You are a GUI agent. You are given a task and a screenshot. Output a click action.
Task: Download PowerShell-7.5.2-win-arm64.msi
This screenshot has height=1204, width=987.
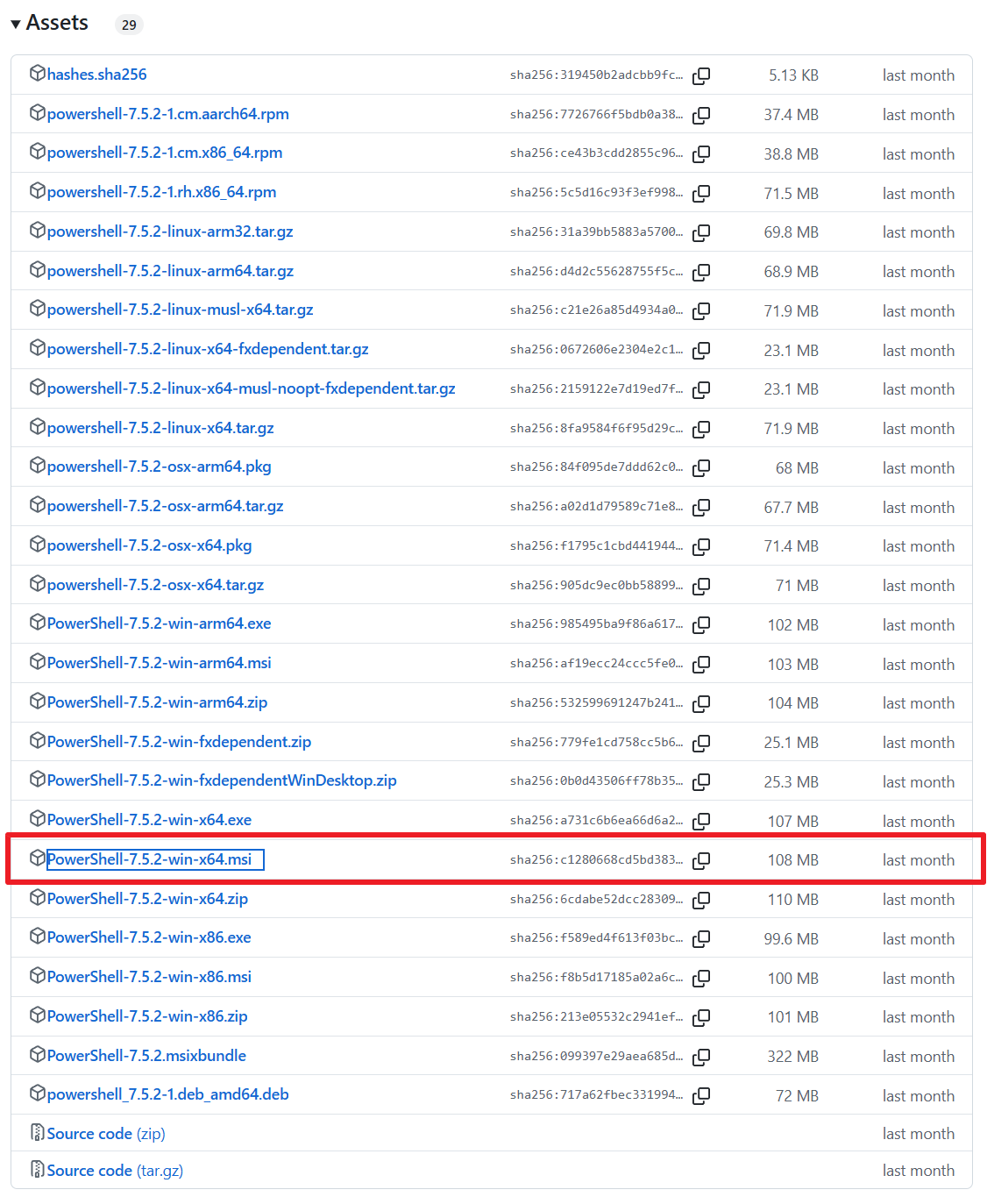160,663
